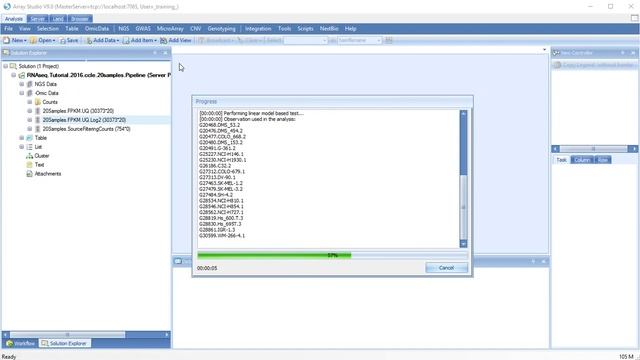640x360 pixels.
Task: Open the Selection menu
Action: pos(48,29)
